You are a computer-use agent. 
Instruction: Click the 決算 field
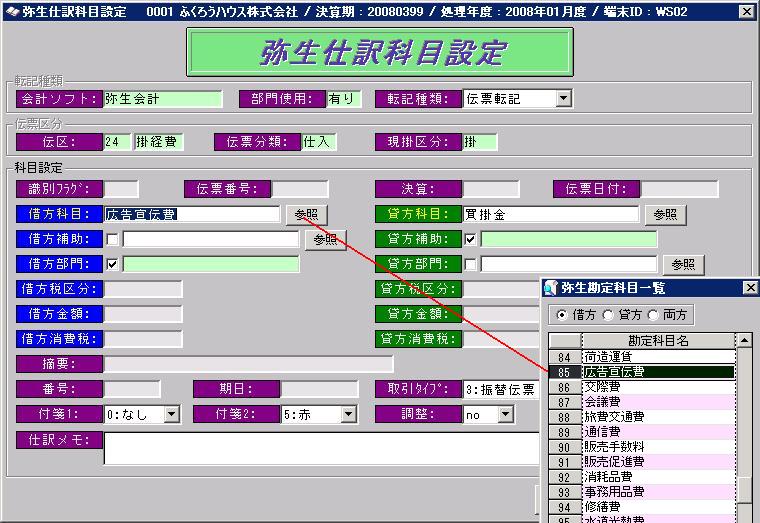pos(491,189)
